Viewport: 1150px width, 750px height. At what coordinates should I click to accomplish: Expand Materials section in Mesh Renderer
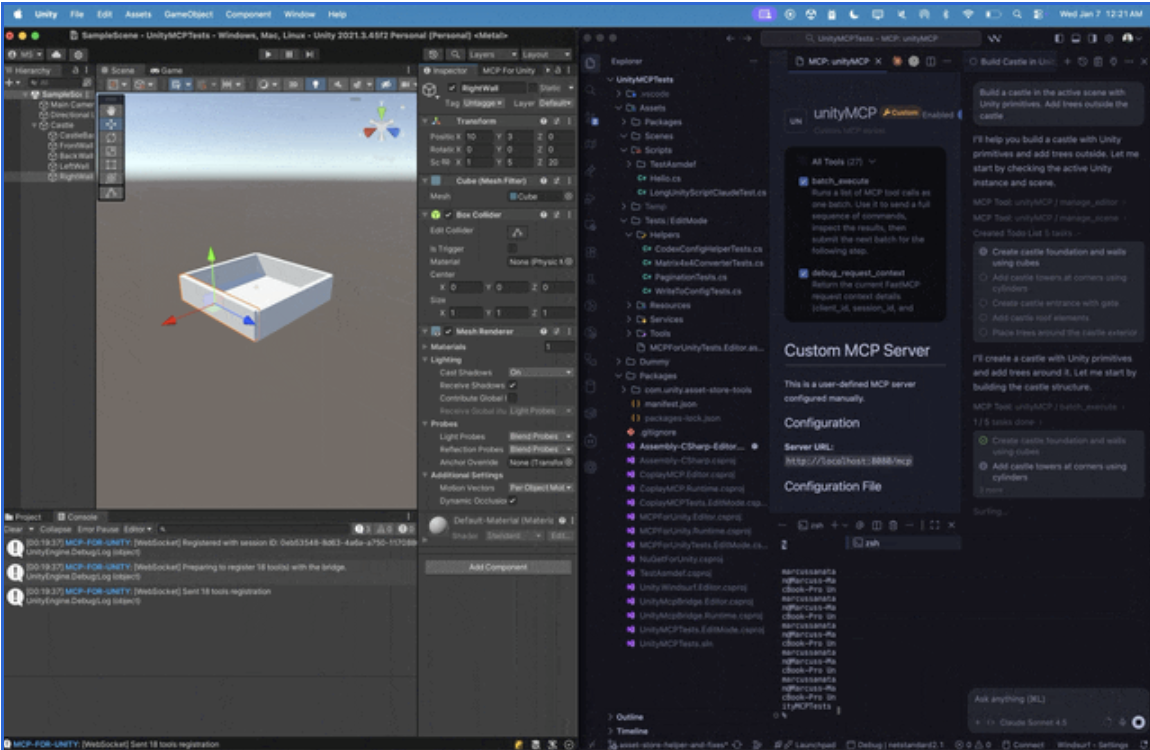point(425,347)
